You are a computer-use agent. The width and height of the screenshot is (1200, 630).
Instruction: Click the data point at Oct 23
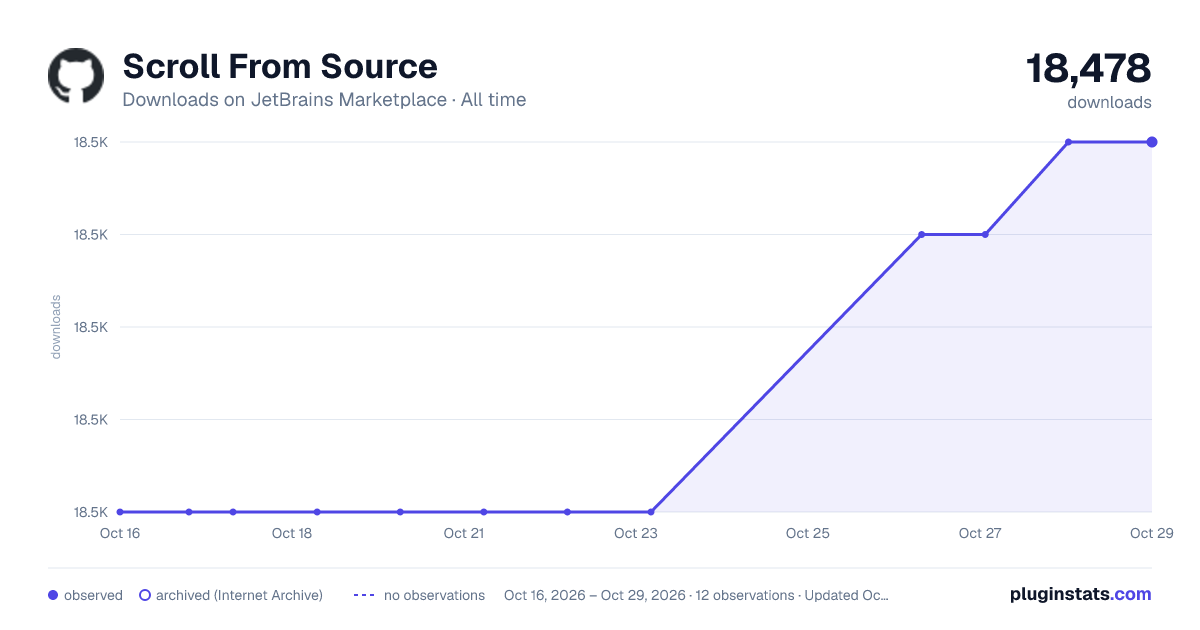(651, 512)
